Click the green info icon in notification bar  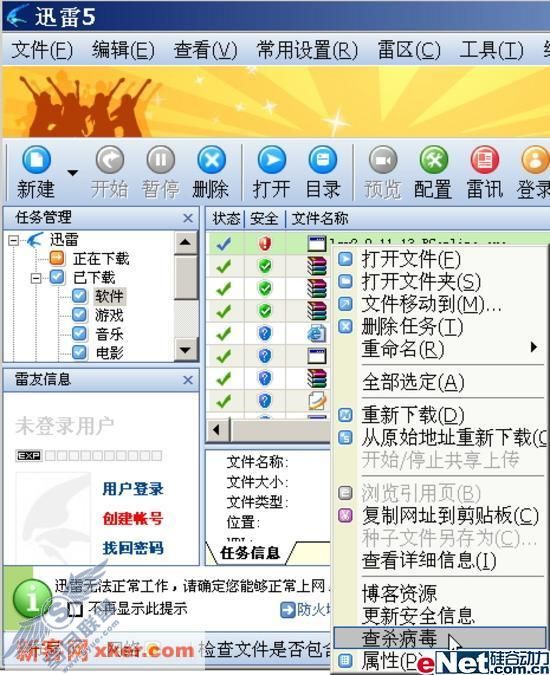(32, 598)
